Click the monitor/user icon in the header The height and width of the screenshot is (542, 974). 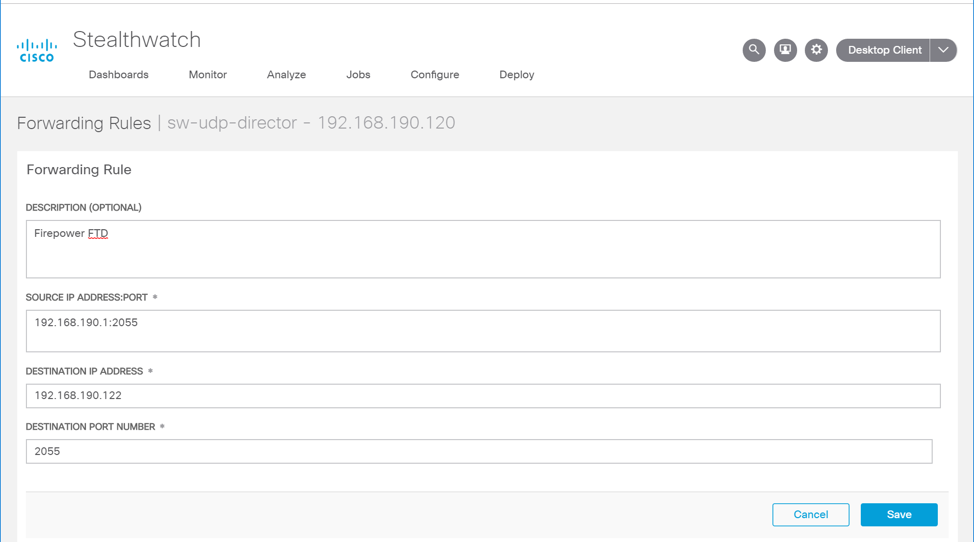click(x=785, y=50)
